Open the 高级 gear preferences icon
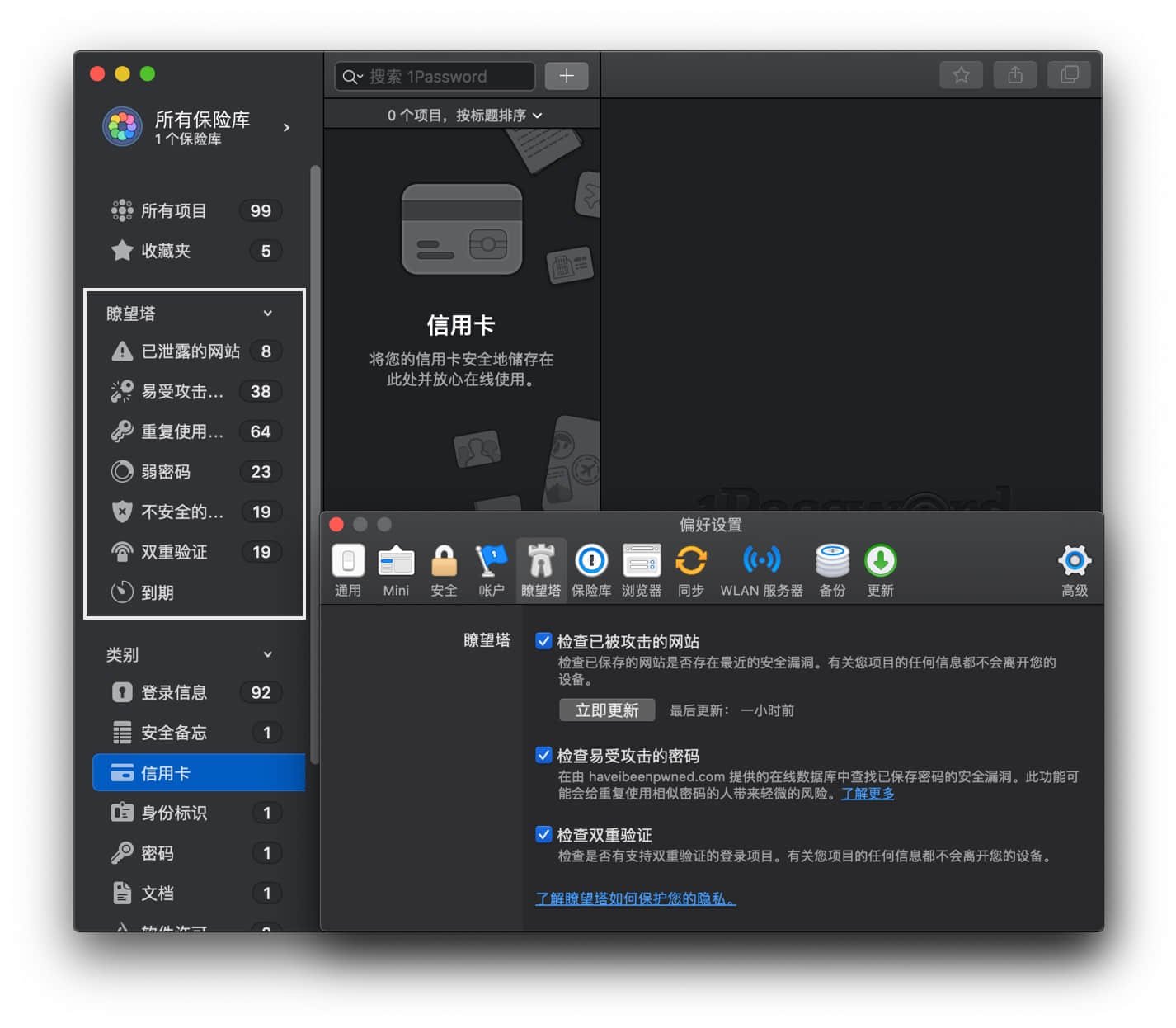The image size is (1176, 1028). [1075, 569]
